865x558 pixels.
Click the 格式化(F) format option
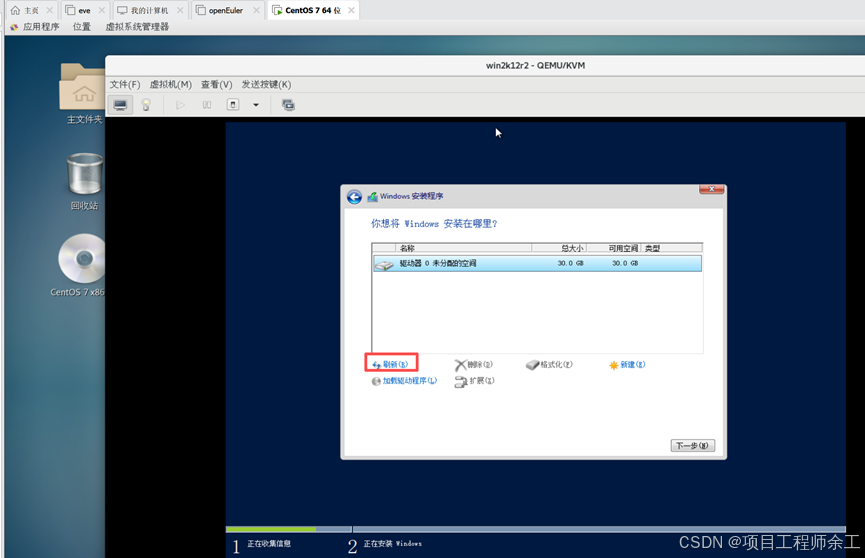tap(549, 365)
